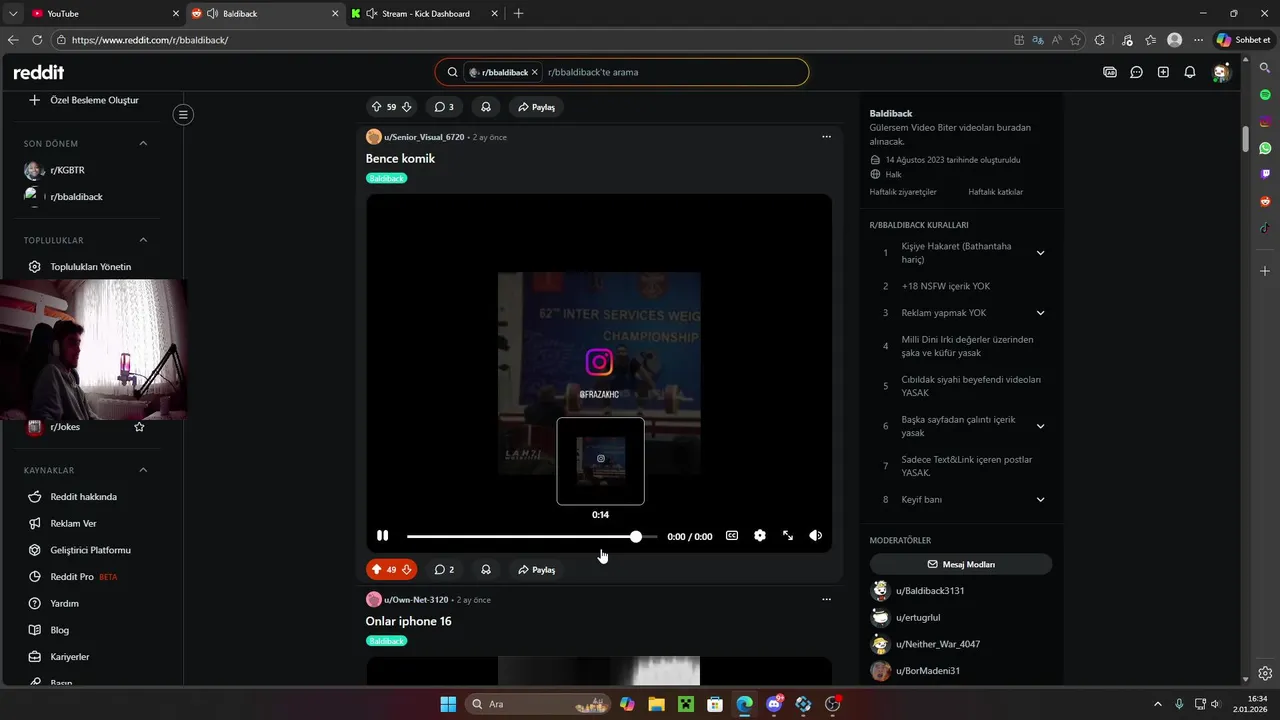Favorite r/Jokes with star icon
The image size is (1280, 720).
(x=139, y=427)
